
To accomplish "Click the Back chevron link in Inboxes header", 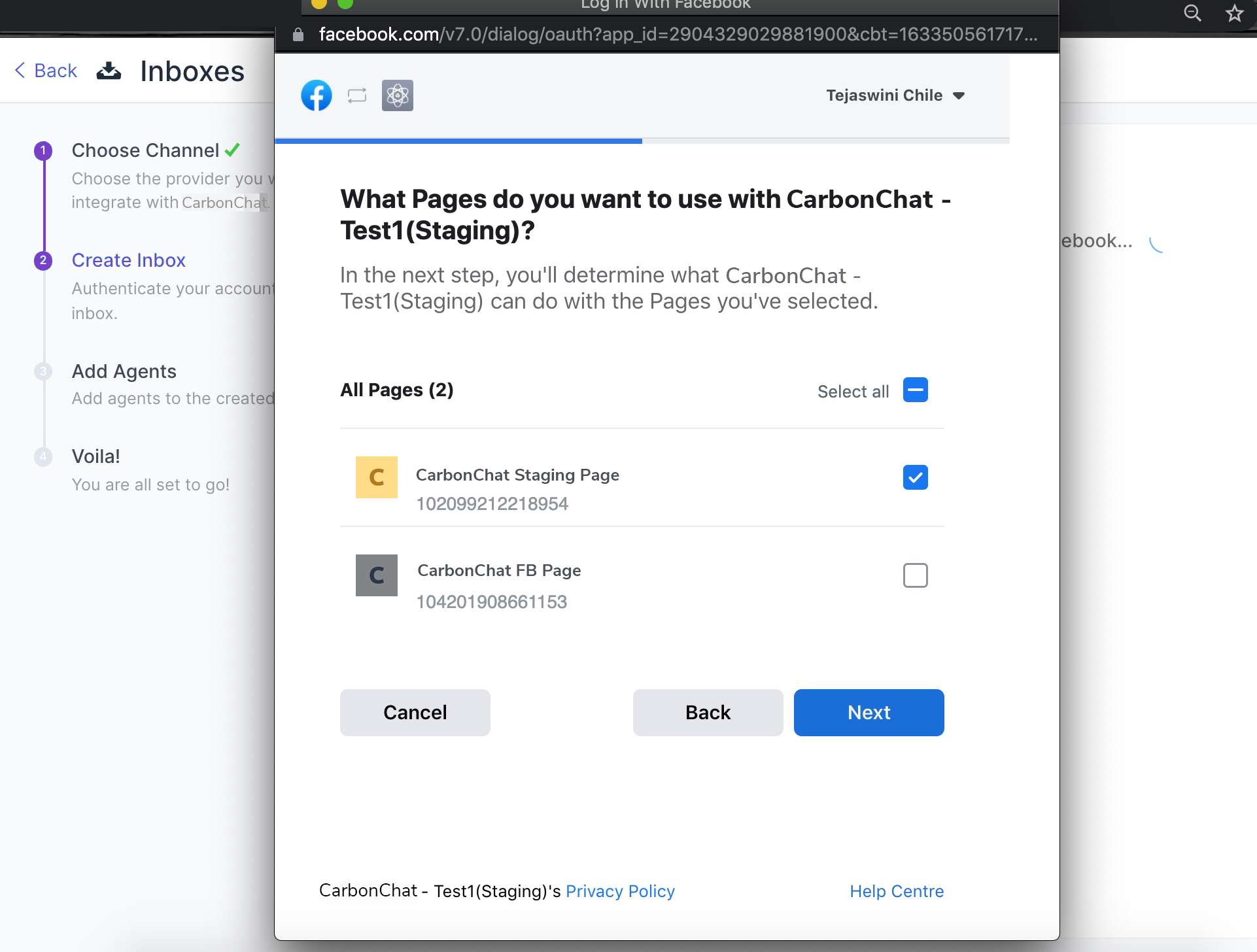I will tap(46, 71).
